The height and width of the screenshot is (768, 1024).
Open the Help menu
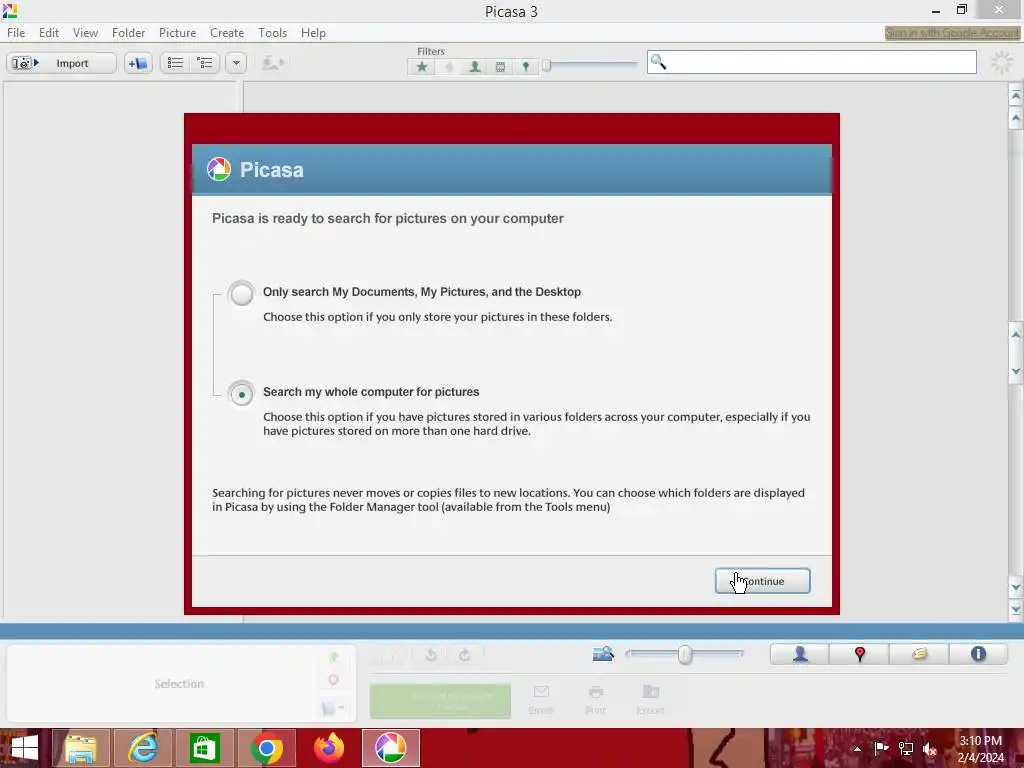point(313,33)
